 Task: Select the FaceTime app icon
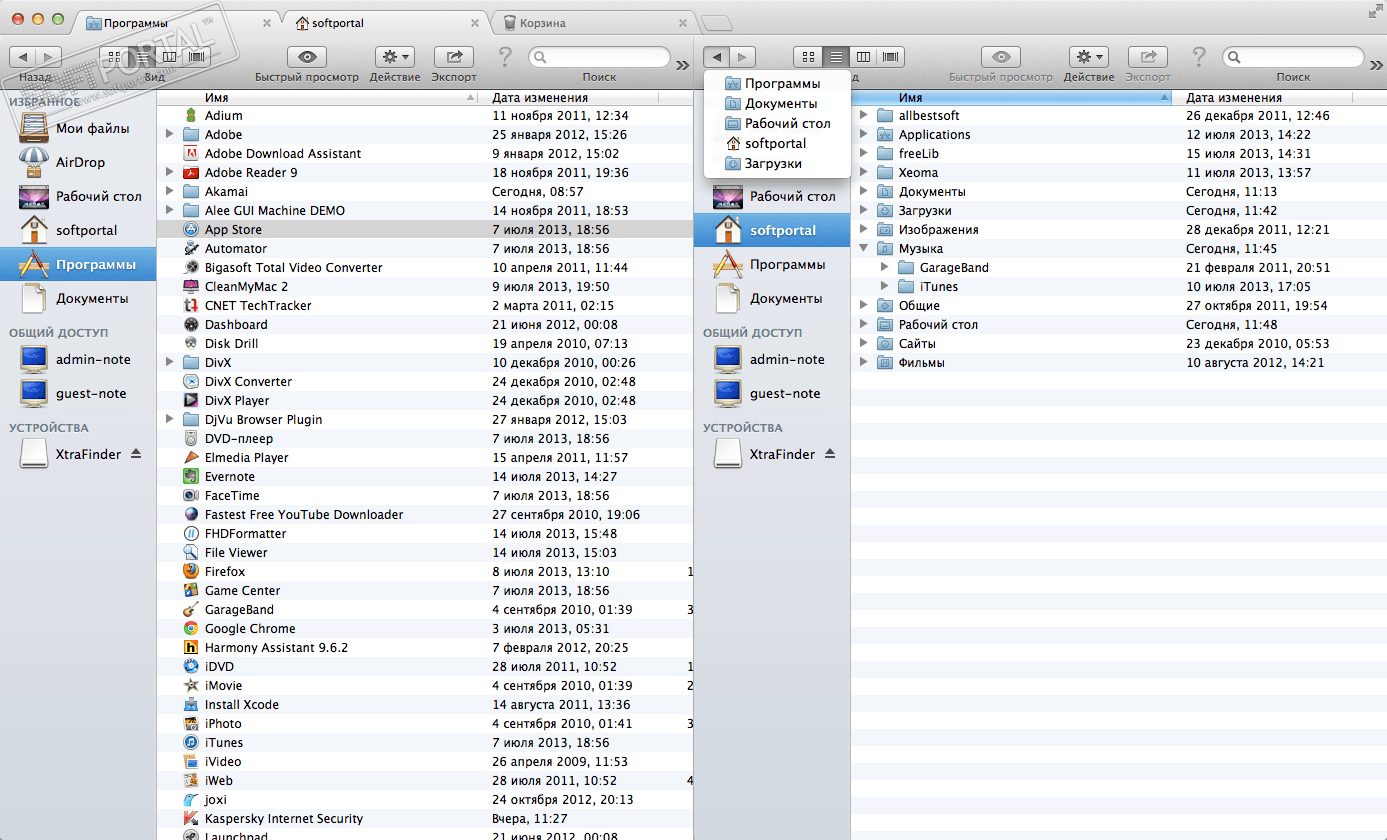tap(191, 496)
